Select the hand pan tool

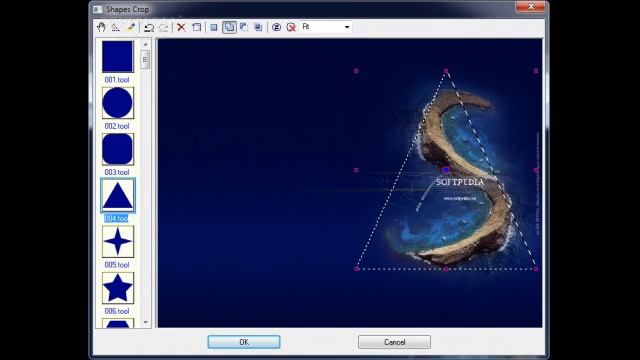[x=101, y=27]
